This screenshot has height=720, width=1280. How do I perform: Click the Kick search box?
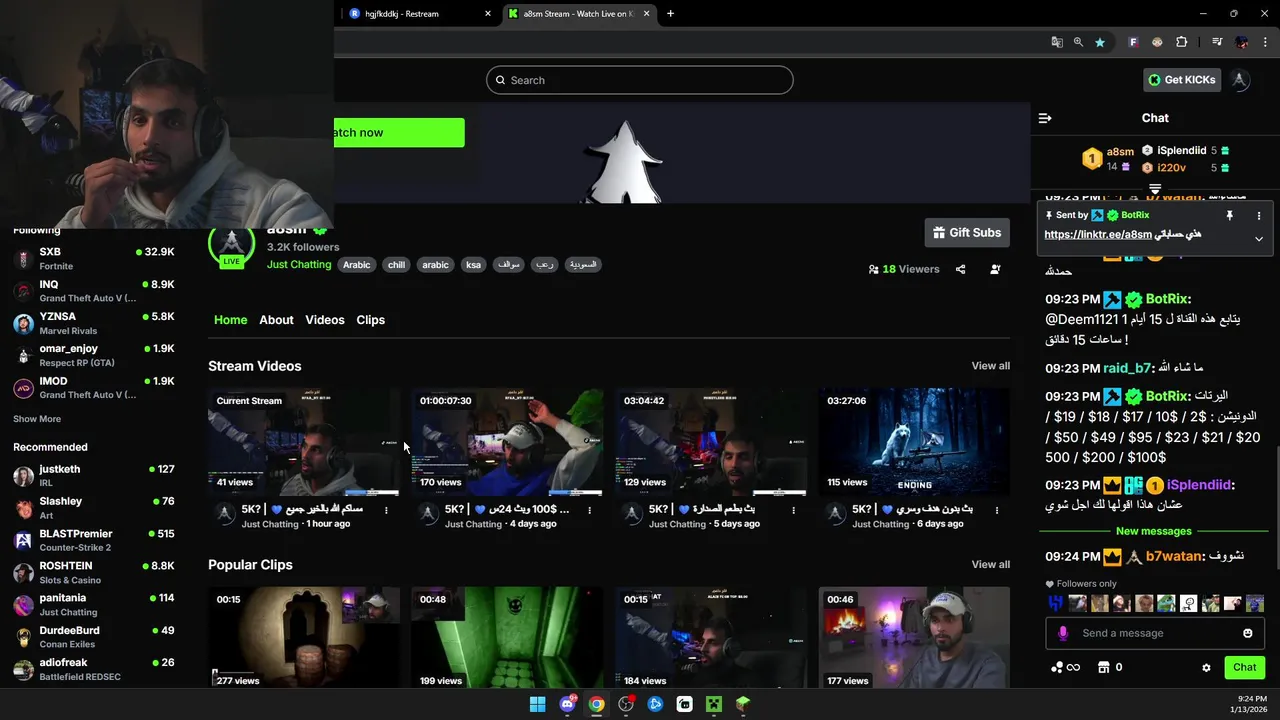pyautogui.click(x=640, y=80)
